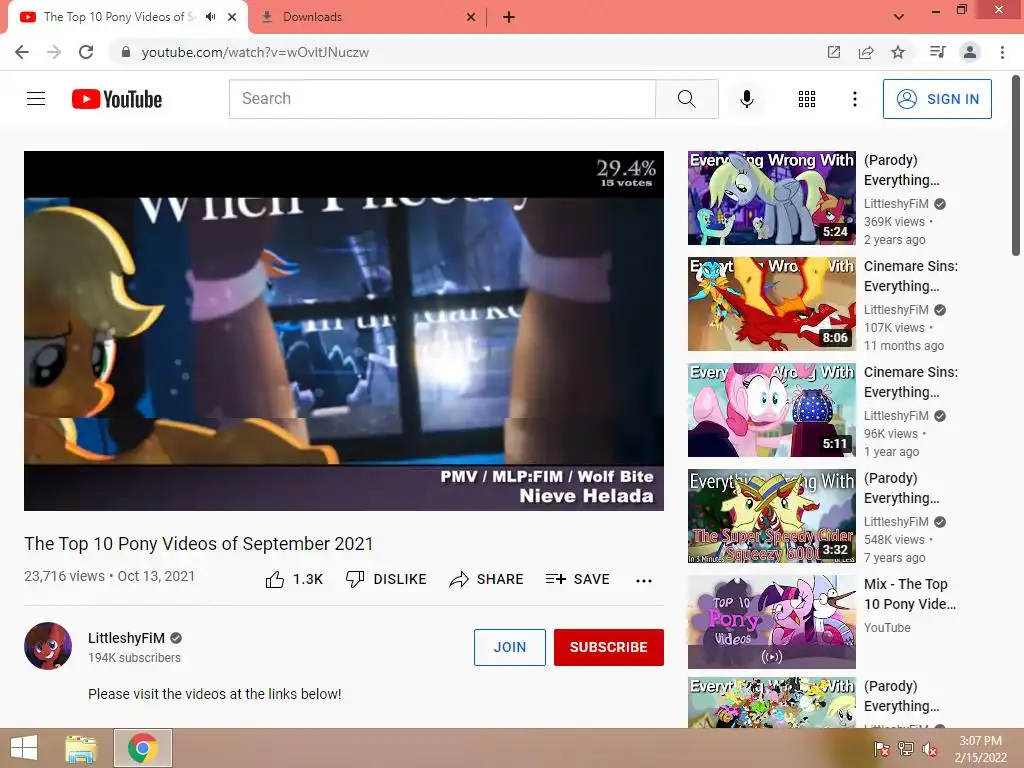Save the video to a playlist

pyautogui.click(x=577, y=579)
